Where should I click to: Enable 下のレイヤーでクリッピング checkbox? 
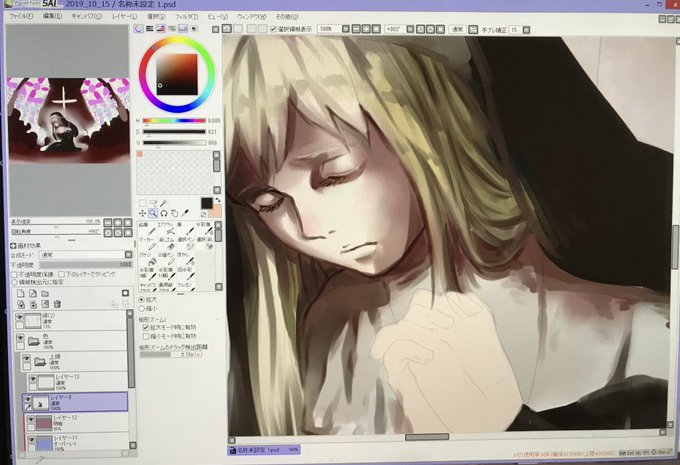pos(61,274)
